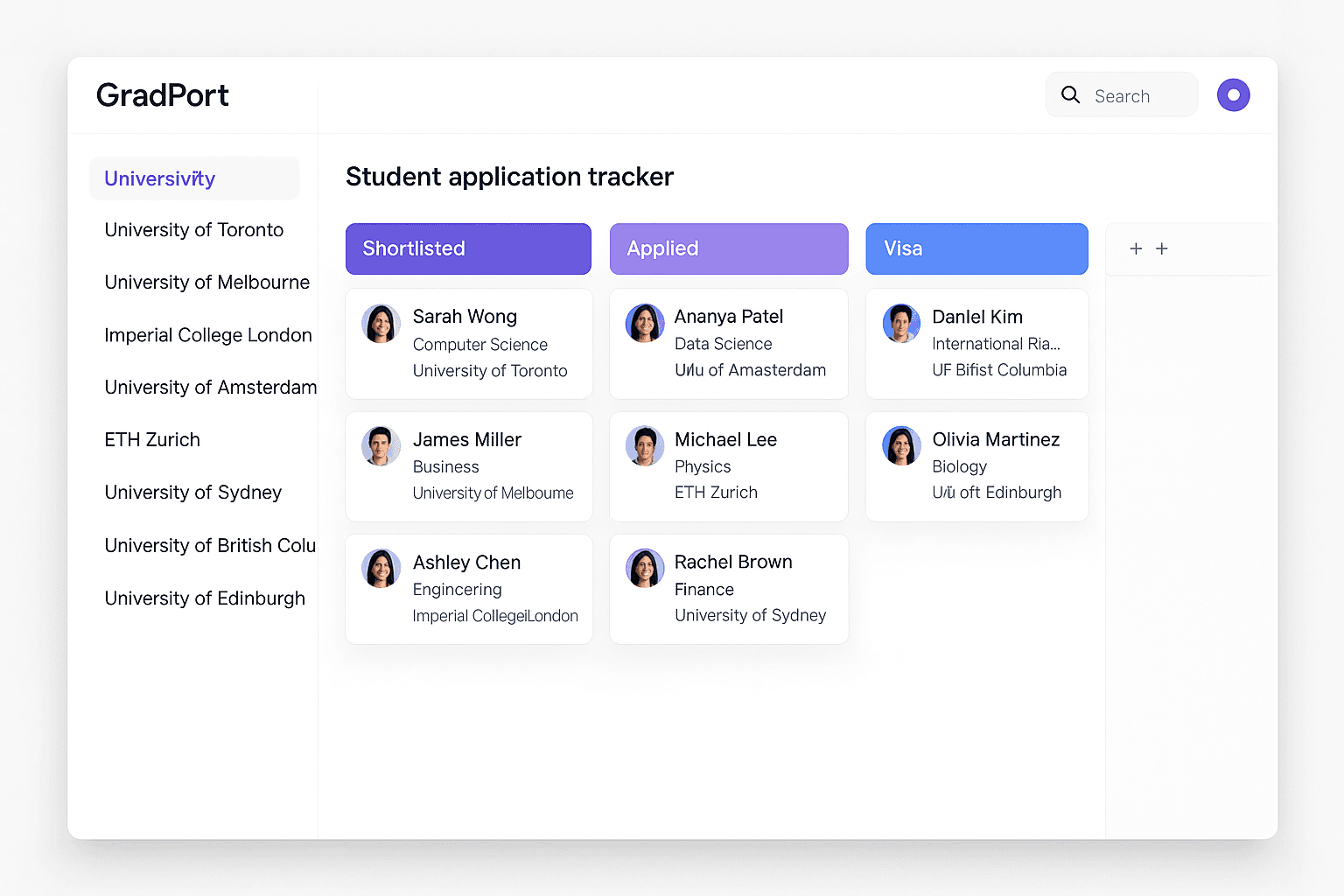Screen dimensions: 1344x896
Task: Click Data Science on Ananya Patel's card
Action: pos(724,344)
